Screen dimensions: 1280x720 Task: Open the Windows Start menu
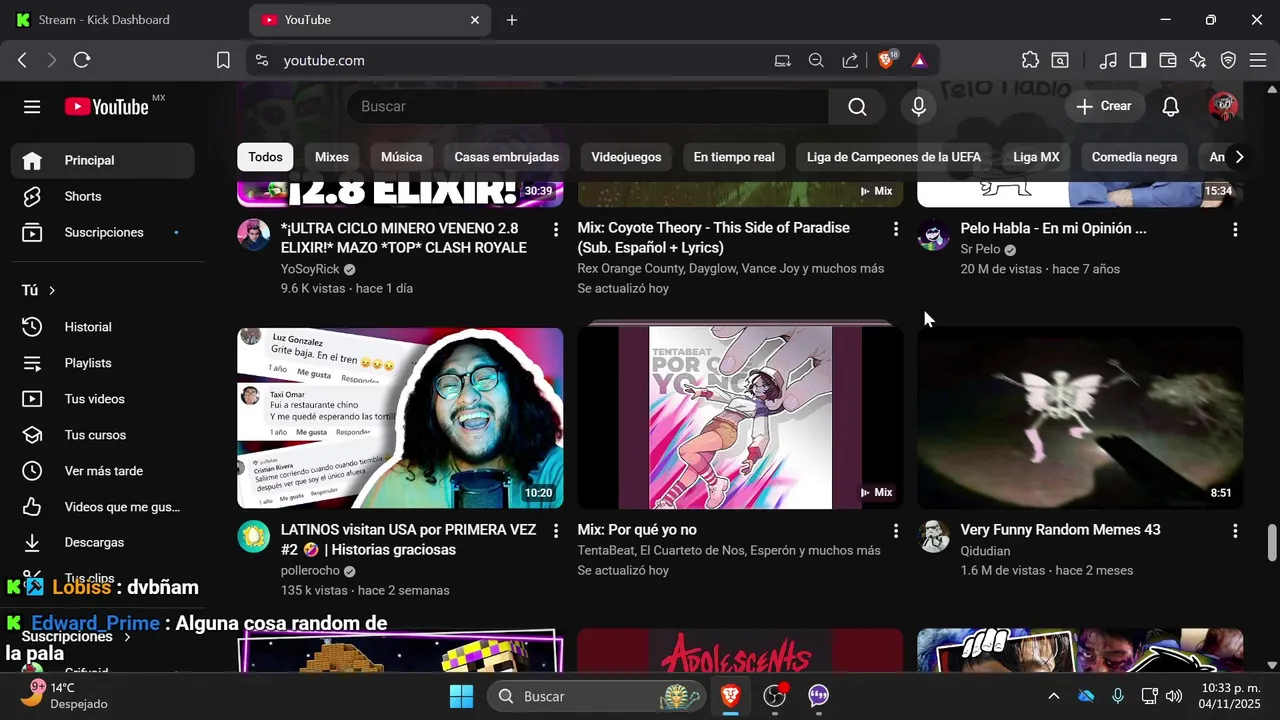[461, 696]
